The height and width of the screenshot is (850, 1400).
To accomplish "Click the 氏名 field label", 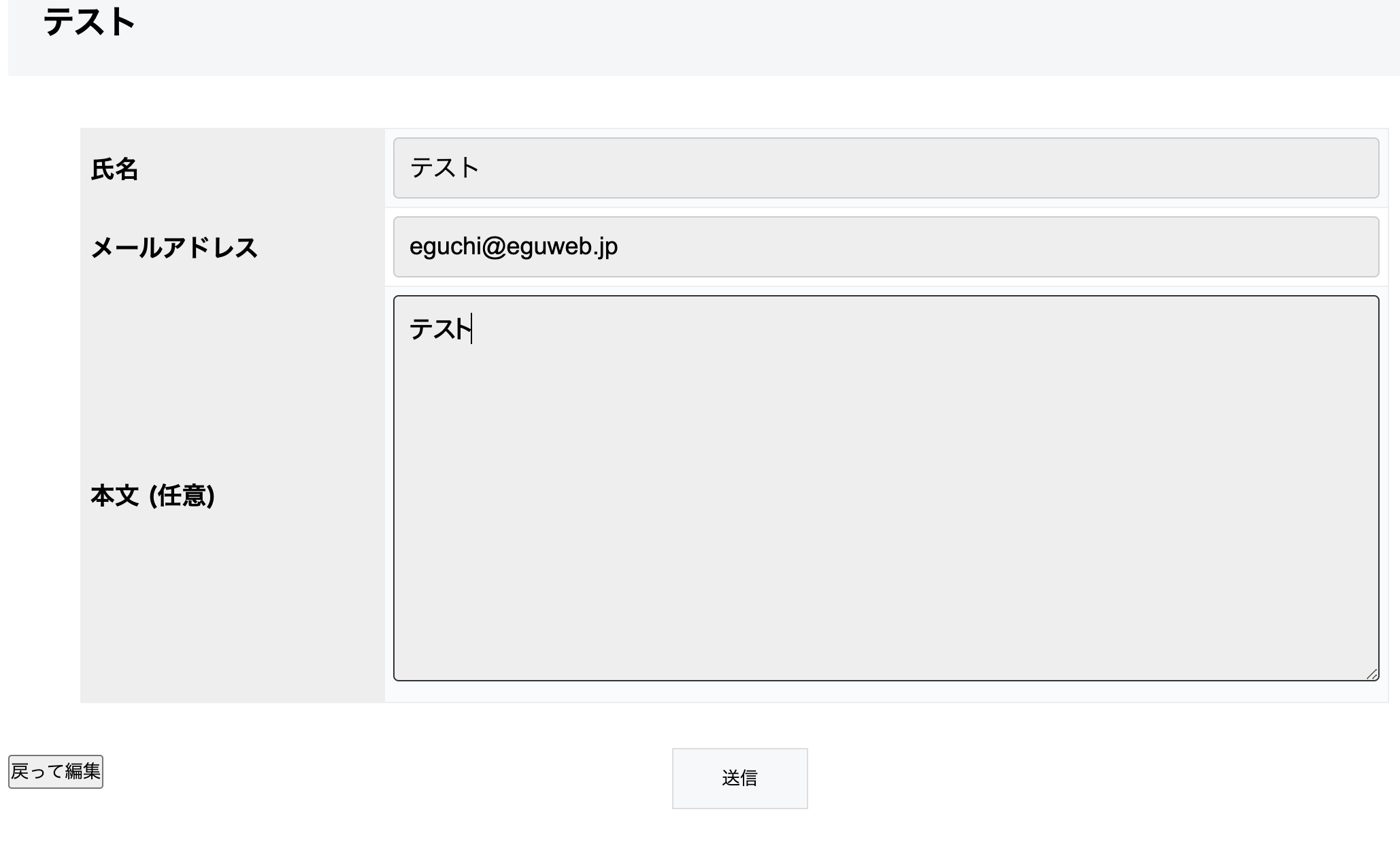I will [x=114, y=169].
